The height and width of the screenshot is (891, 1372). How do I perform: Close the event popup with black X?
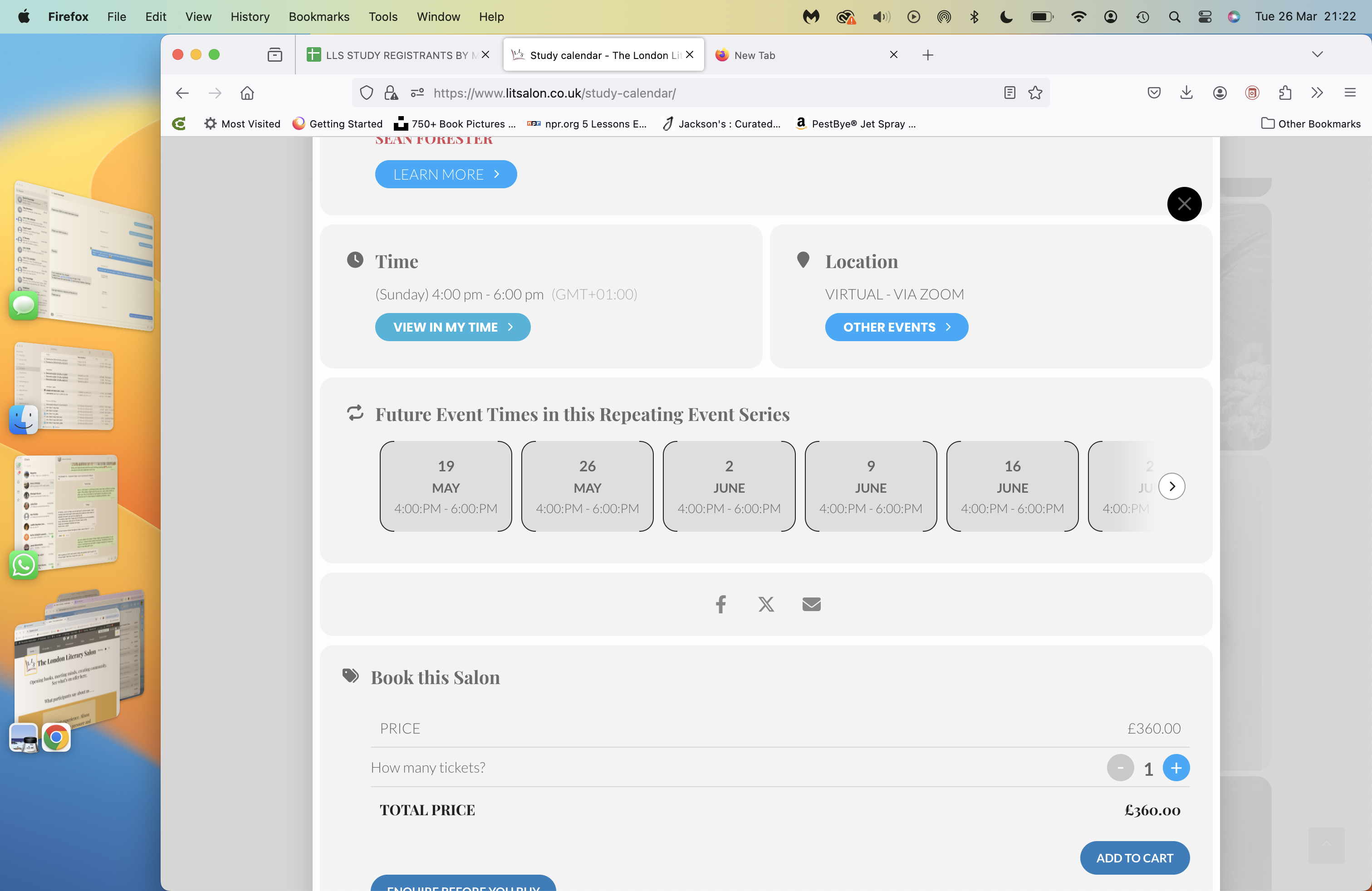coord(1184,204)
